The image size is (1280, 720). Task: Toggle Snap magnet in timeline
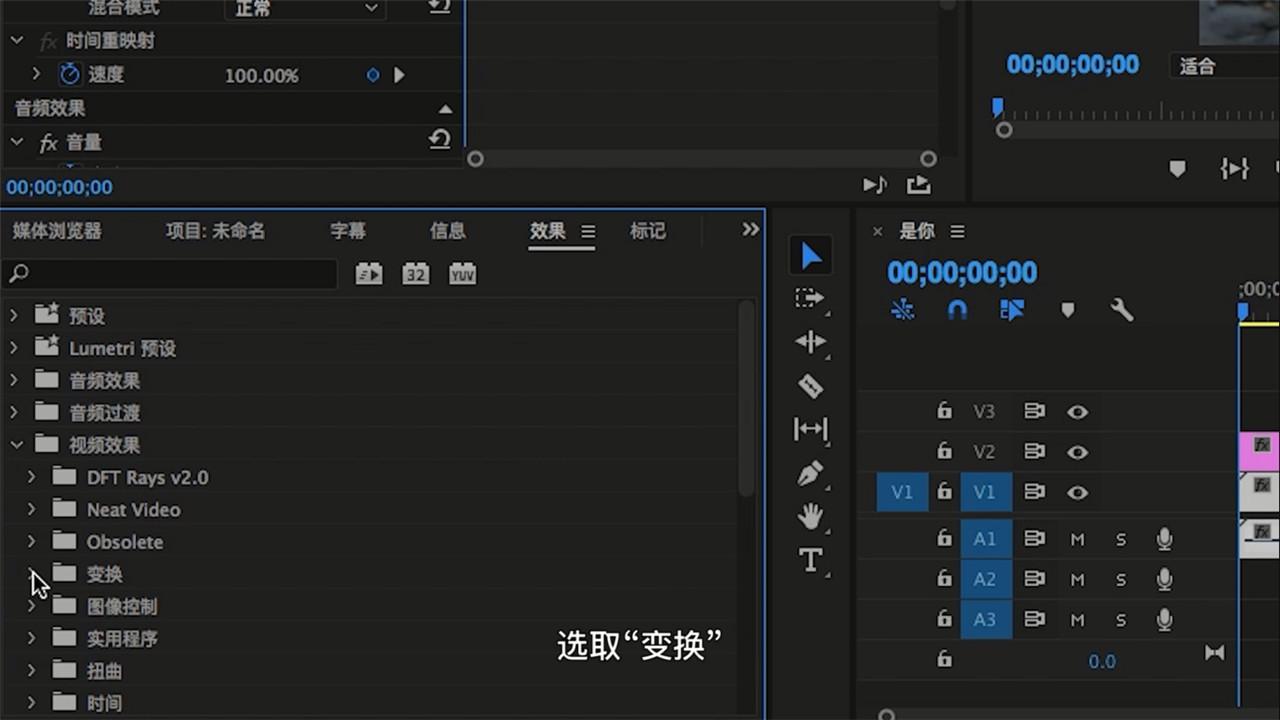pyautogui.click(x=957, y=310)
